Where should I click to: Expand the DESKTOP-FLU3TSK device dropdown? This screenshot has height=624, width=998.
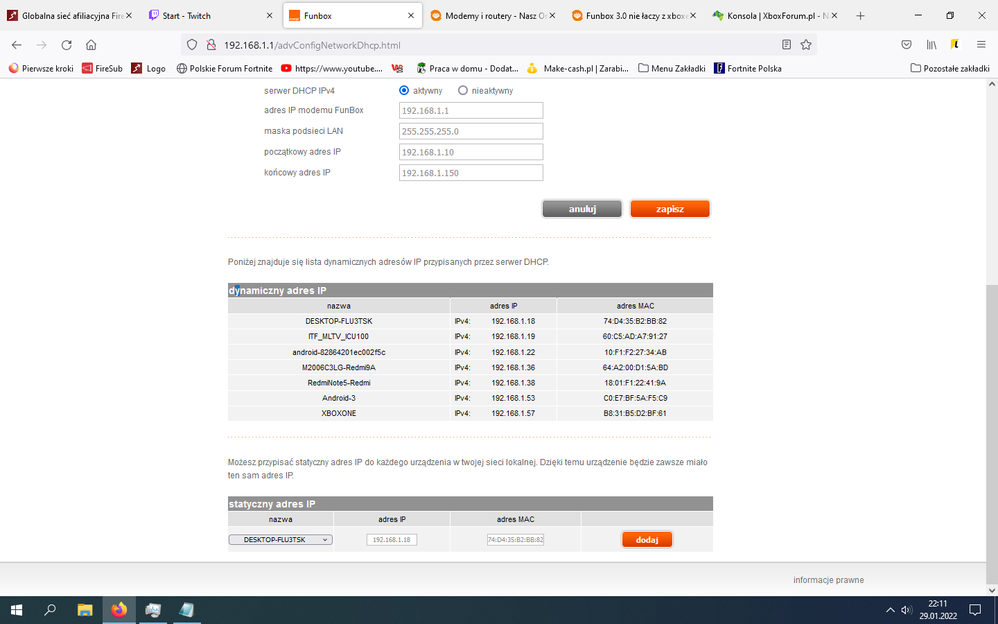coord(280,540)
